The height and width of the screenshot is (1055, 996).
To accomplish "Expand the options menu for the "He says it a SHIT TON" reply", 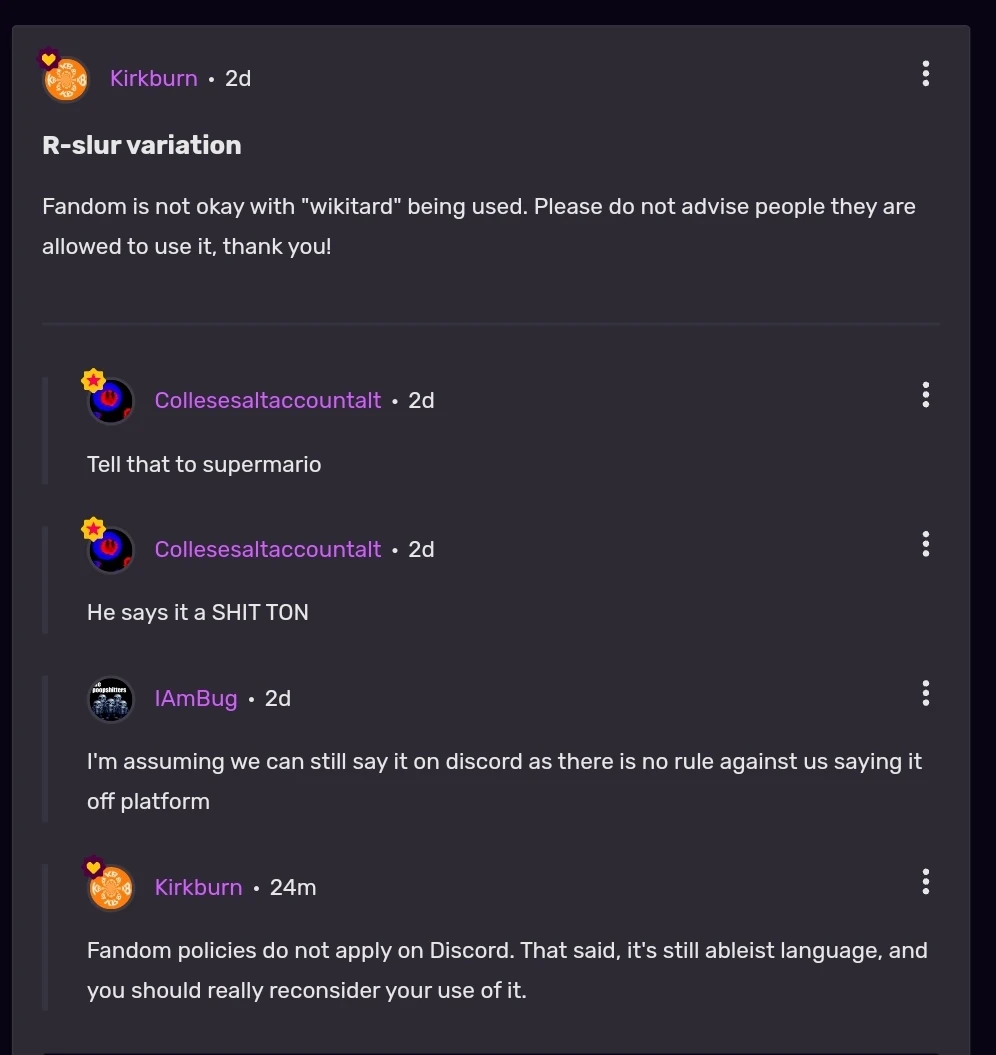I will (926, 544).
